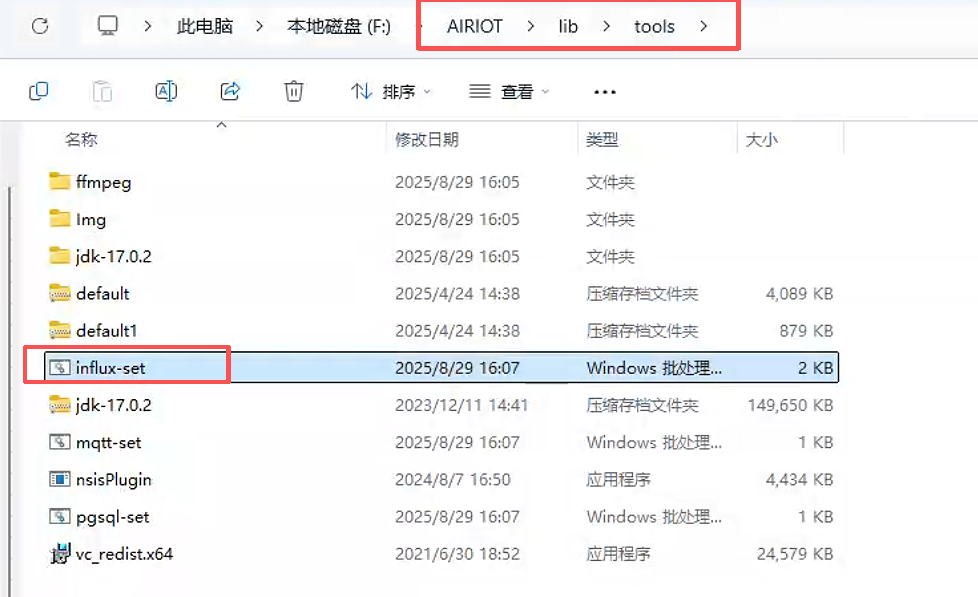This screenshot has height=597, width=978.
Task: Select the default zip archive icon
Action: tap(59, 293)
